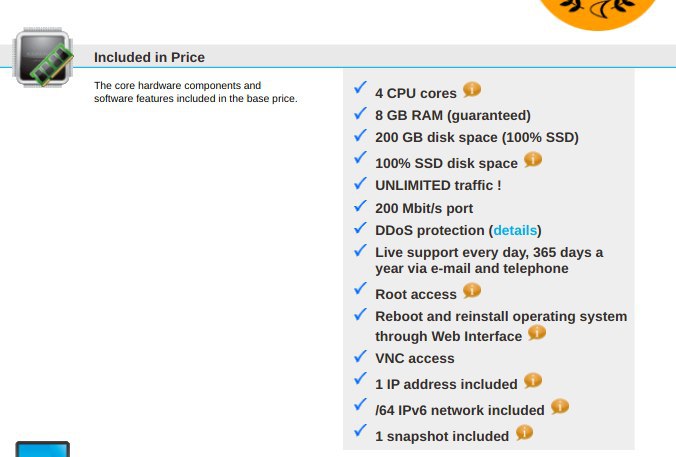Click the core hardware components description

click(196, 92)
